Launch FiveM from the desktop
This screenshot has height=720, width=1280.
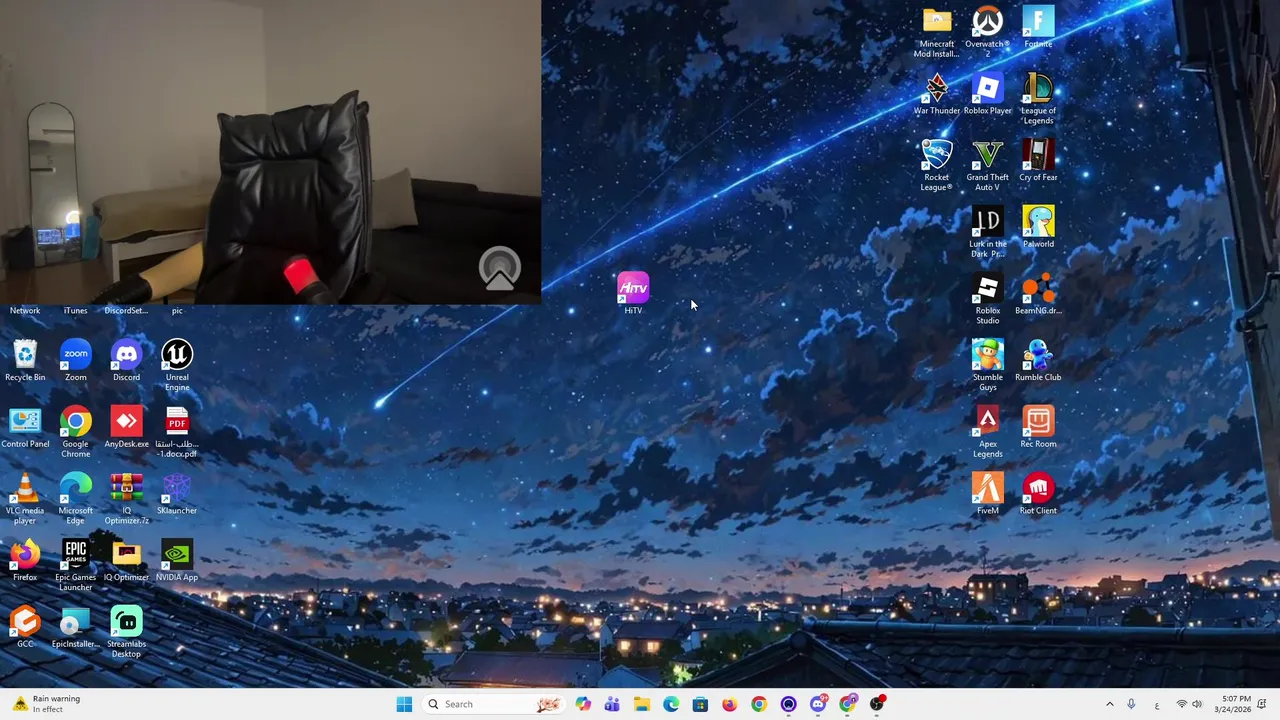pyautogui.click(x=988, y=495)
